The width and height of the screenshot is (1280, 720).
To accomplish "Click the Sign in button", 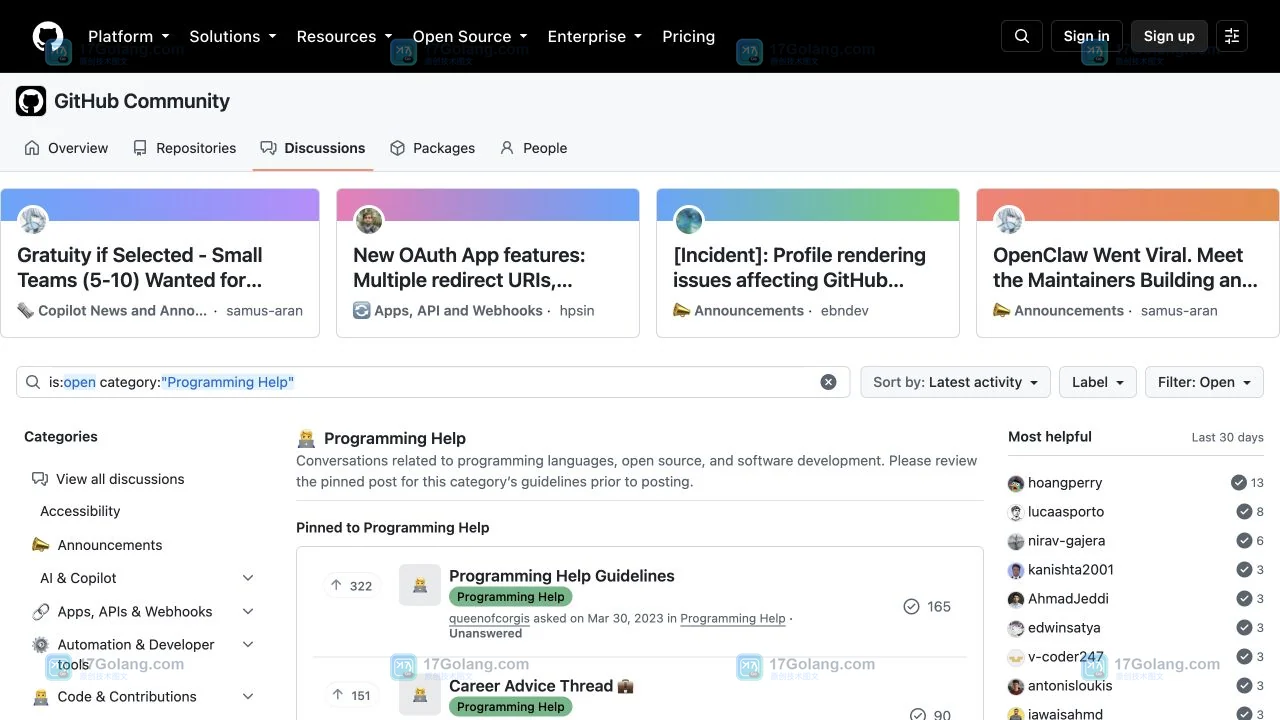I will click(1086, 36).
